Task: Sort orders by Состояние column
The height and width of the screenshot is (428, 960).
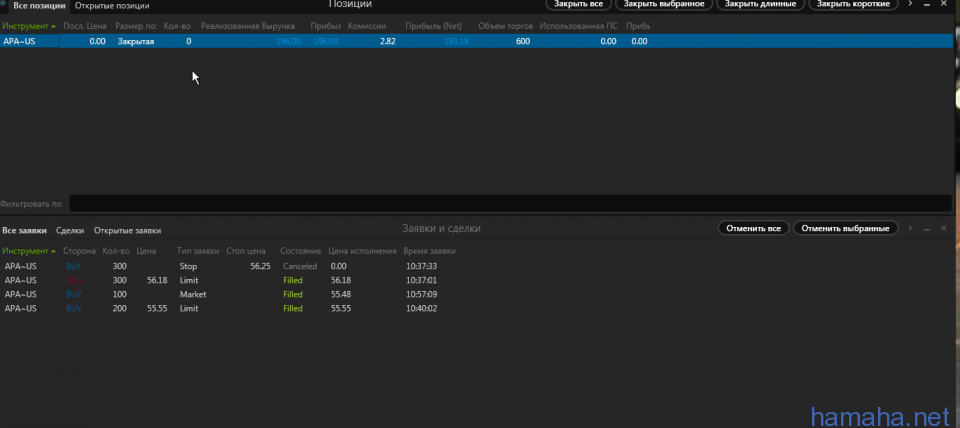Action: pyautogui.click(x=301, y=251)
